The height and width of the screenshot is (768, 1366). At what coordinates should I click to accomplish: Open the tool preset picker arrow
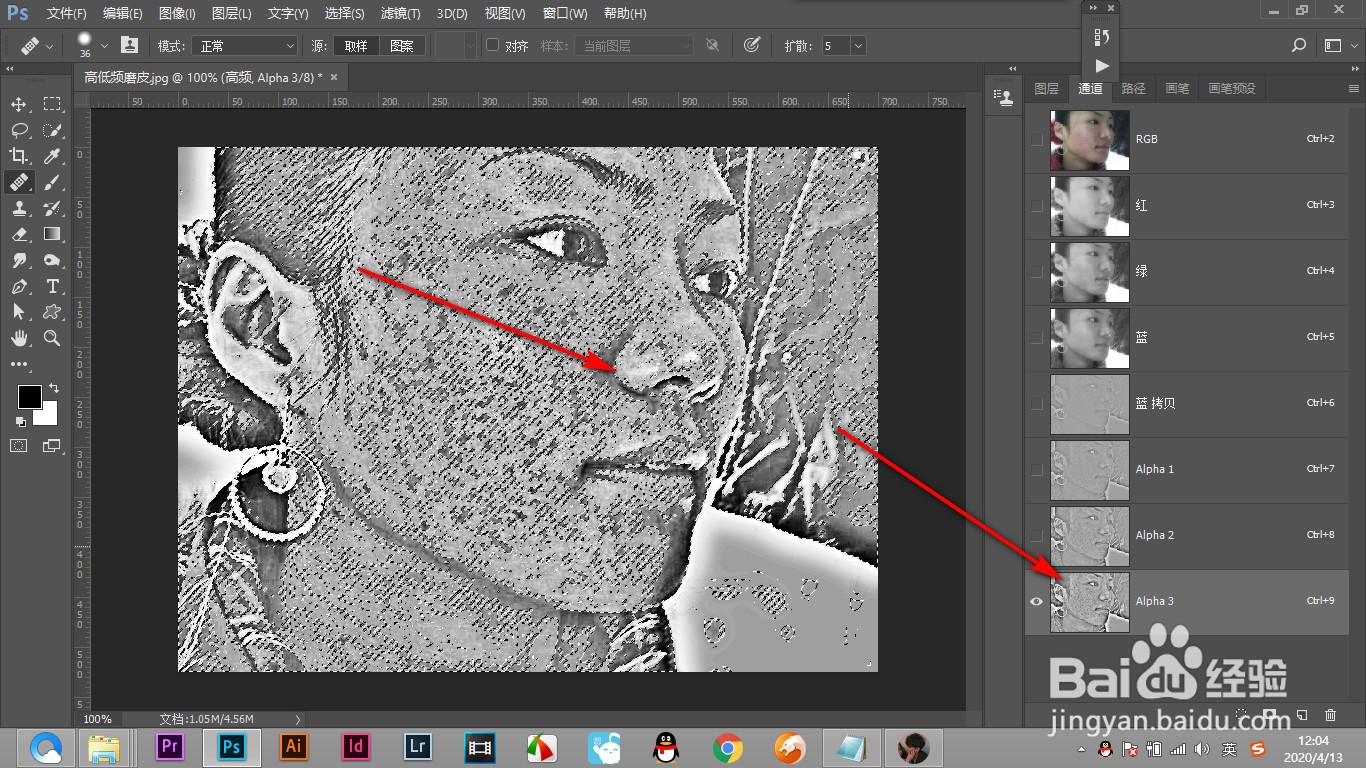pos(50,46)
